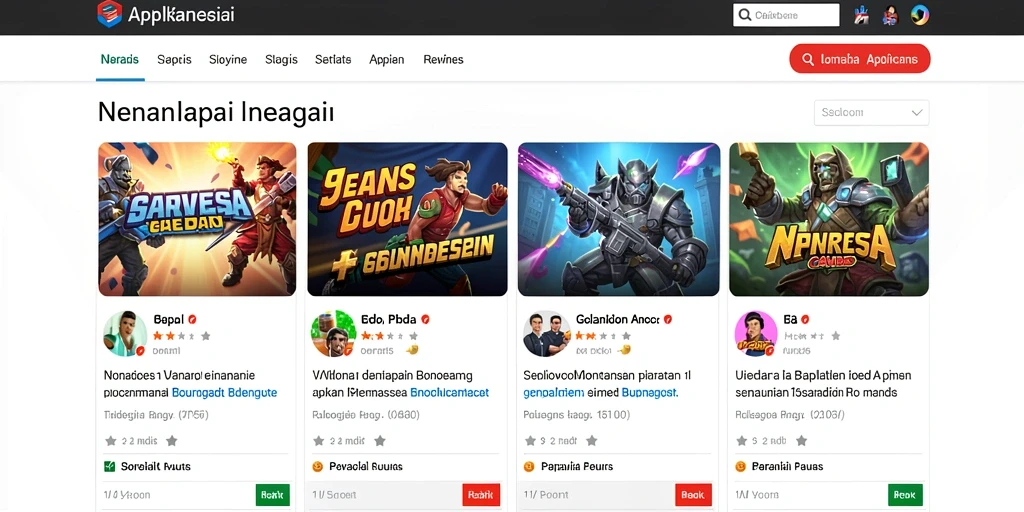Click the Paranila Peurs label

[577, 466]
